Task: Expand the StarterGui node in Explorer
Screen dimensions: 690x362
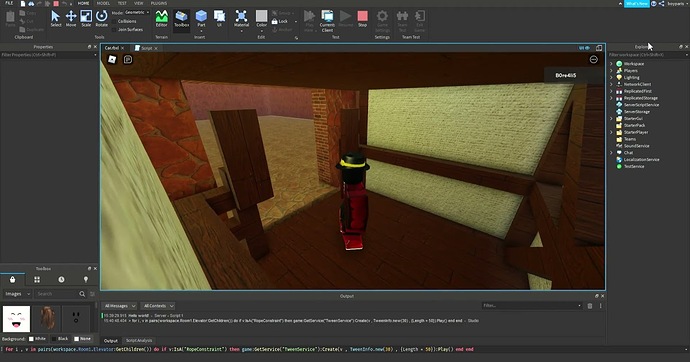Action: 611,118
